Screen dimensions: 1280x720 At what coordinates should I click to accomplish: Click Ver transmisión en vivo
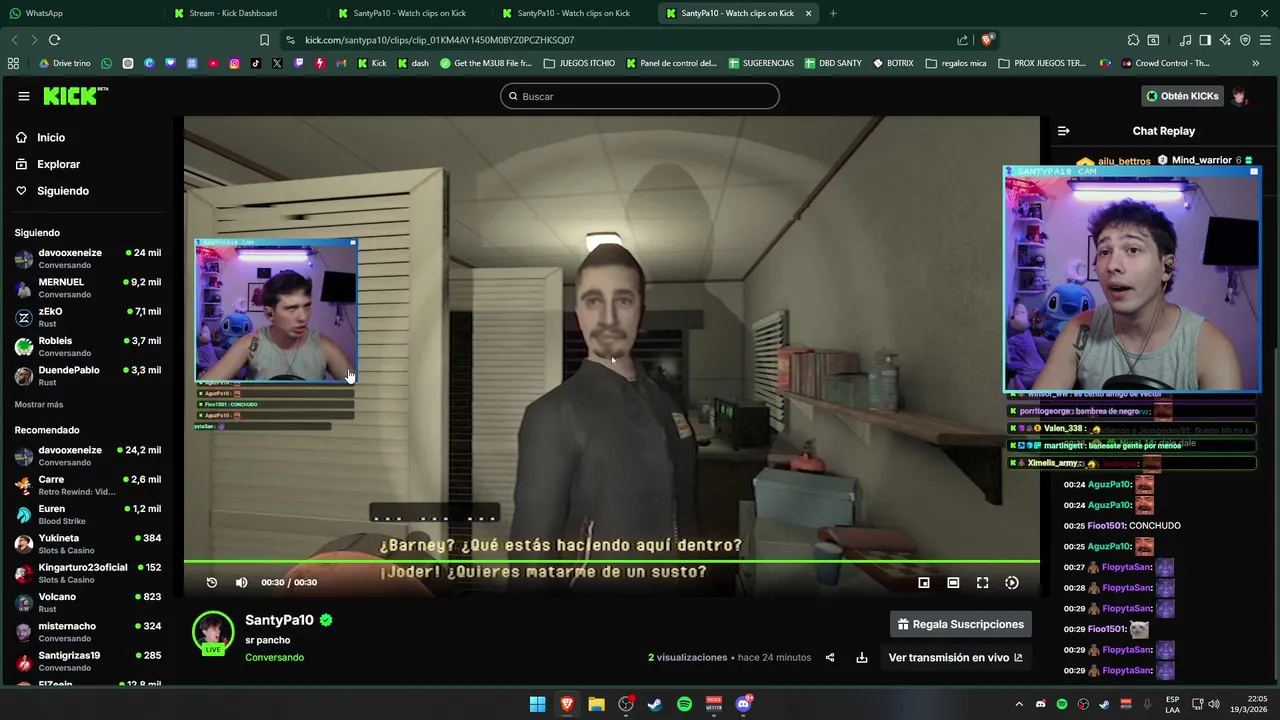point(956,657)
